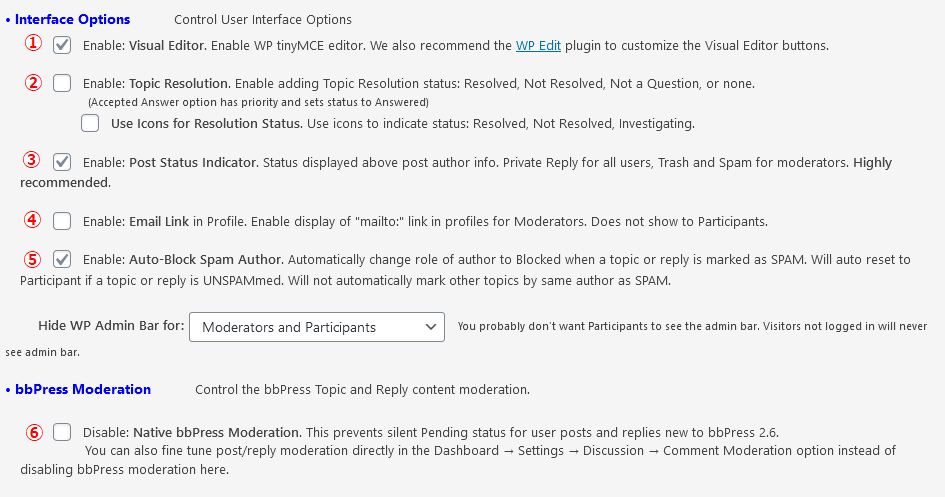Viewport: 945px width, 497px height.
Task: Click the bold Topic Resolution label text
Action: point(180,84)
